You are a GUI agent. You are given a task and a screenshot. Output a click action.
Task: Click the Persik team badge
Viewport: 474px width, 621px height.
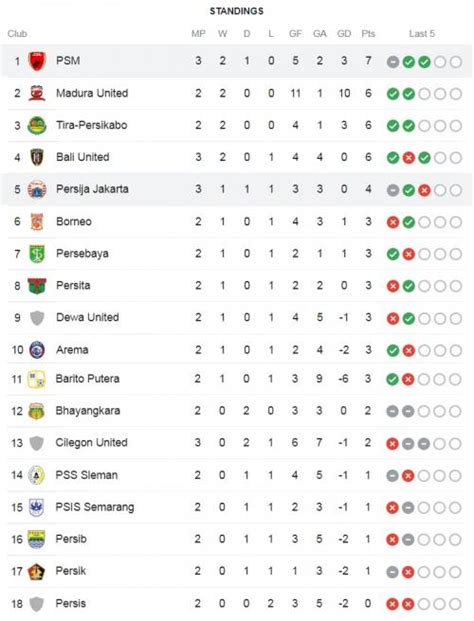[x=37, y=571]
